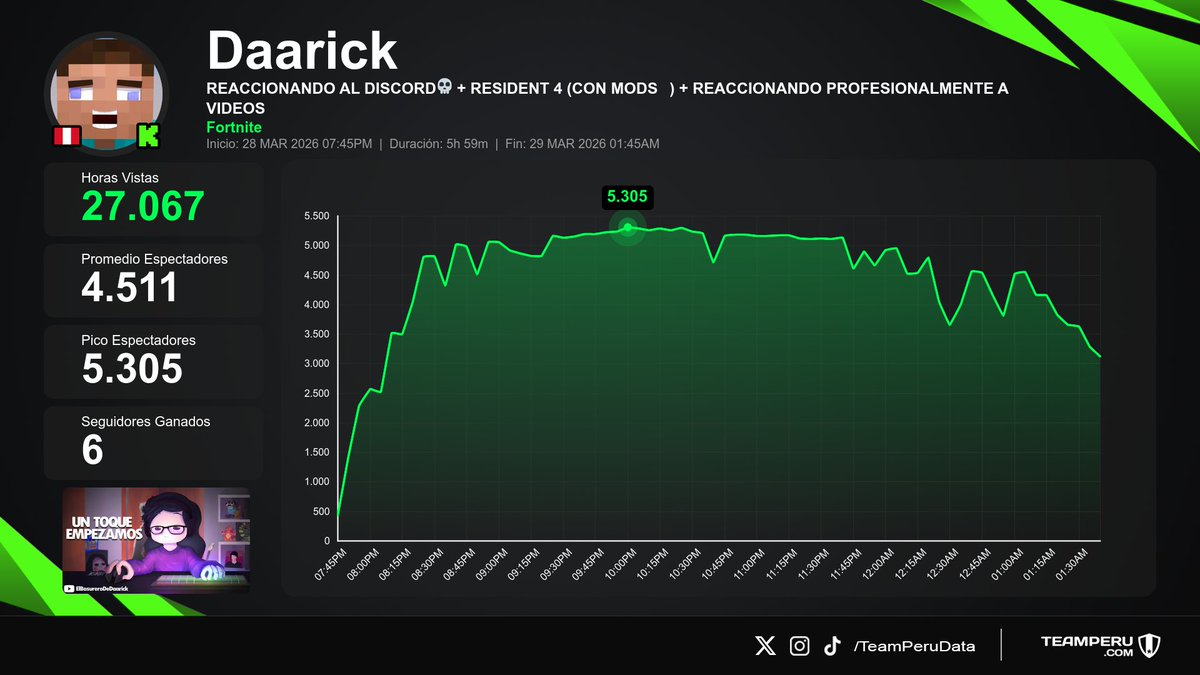
Task: Click the Seguidores Ganados value 6
Action: coord(92,450)
